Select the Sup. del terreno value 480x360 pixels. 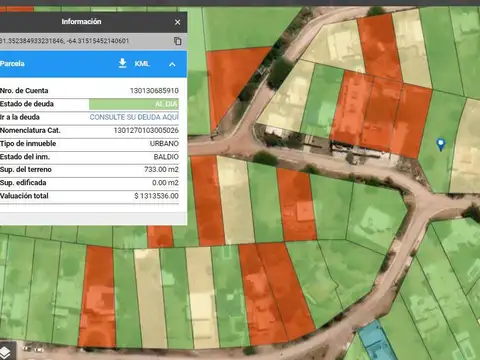[161, 170]
